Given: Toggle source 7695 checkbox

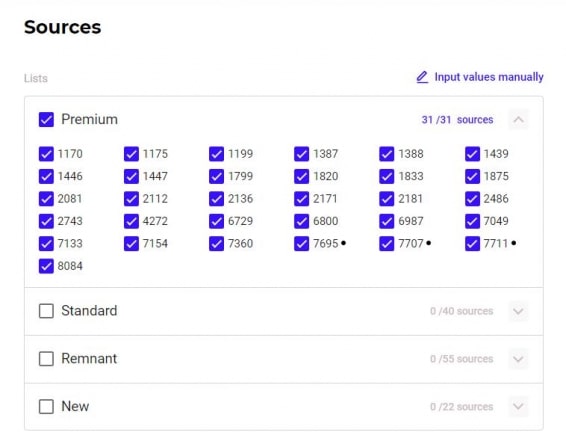Looking at the screenshot, I should pyautogui.click(x=301, y=244).
